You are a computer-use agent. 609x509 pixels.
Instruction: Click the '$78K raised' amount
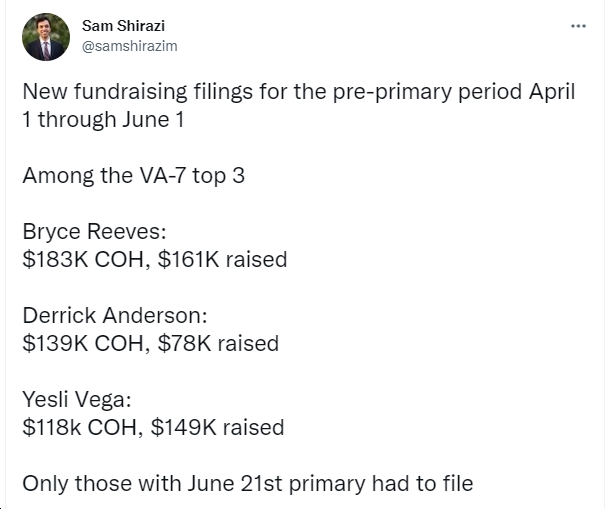coord(218,343)
